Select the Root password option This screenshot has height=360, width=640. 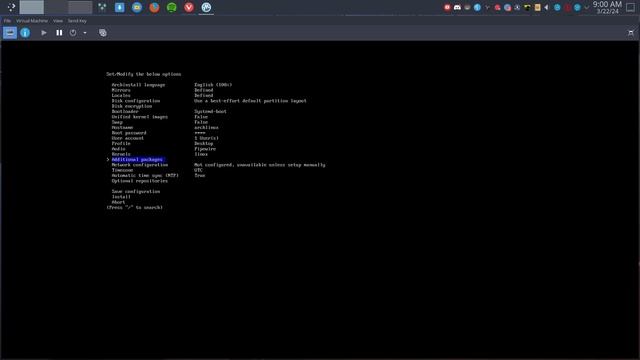[x=129, y=132]
